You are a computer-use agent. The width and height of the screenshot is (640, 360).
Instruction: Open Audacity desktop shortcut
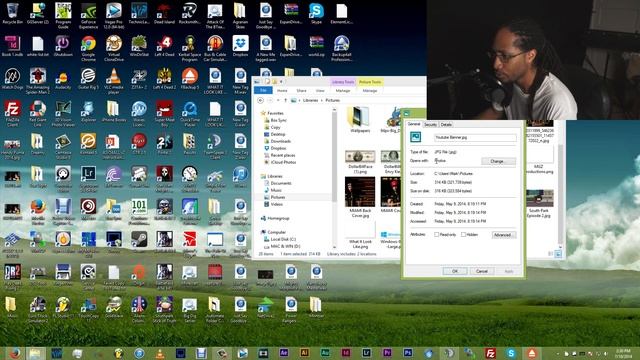63,80
